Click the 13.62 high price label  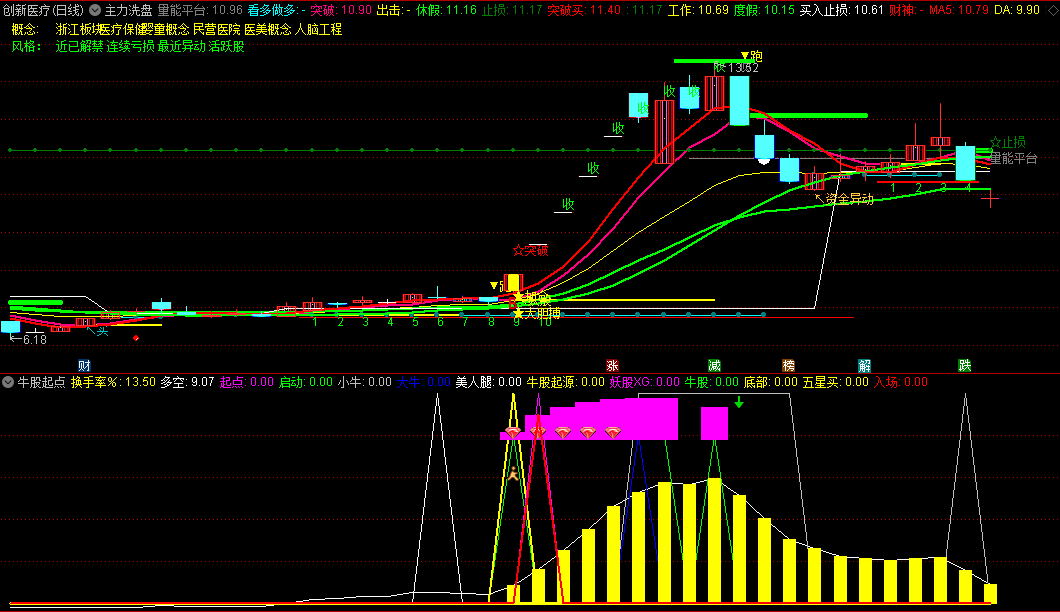coord(744,68)
